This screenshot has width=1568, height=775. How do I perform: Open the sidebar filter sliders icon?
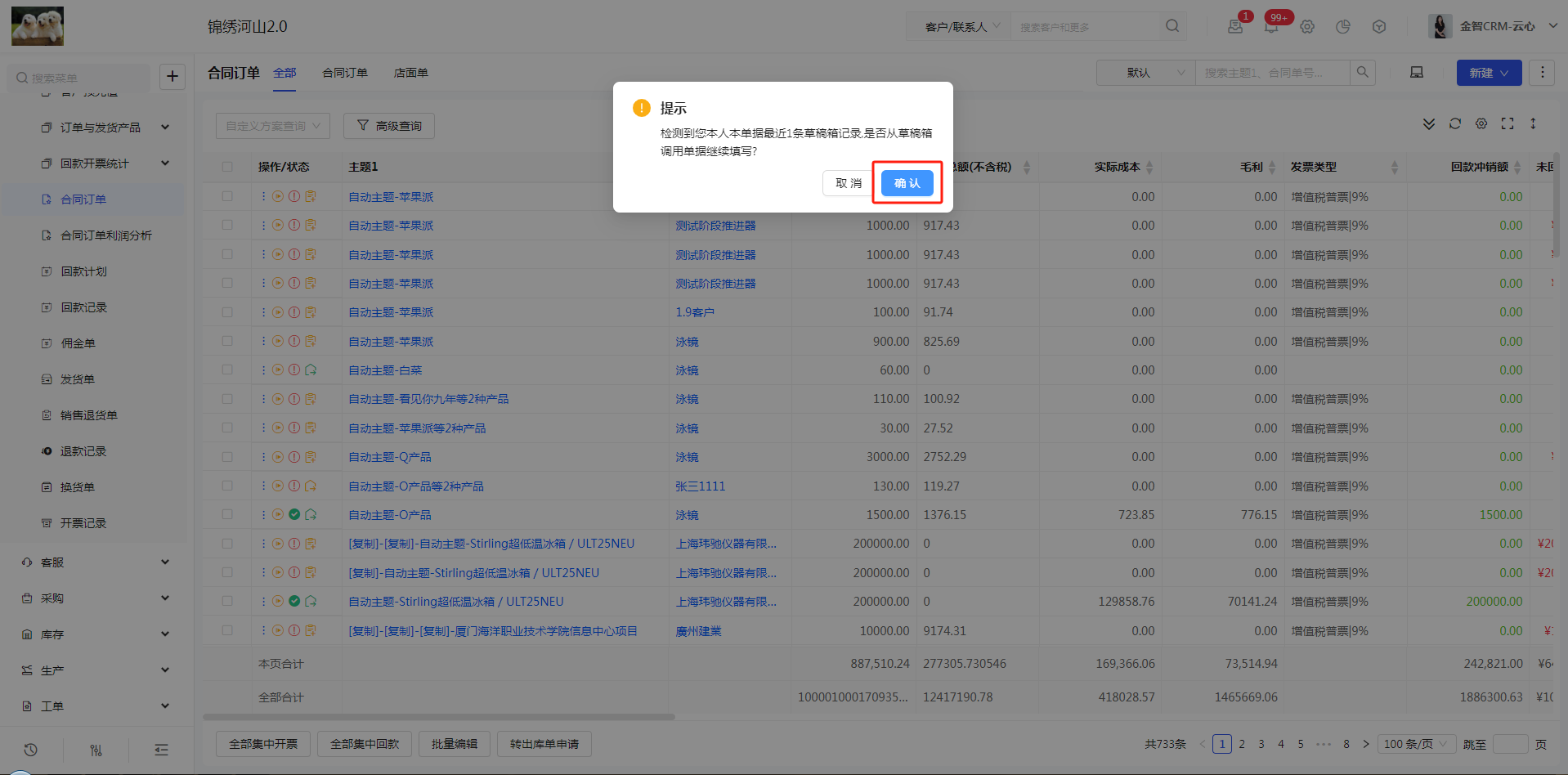tap(96, 750)
